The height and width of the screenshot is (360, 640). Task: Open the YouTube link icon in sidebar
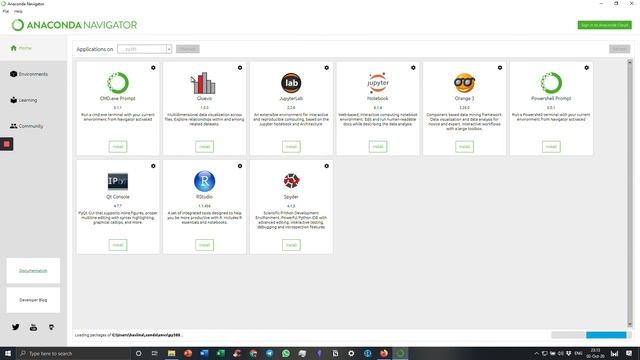coord(33,327)
